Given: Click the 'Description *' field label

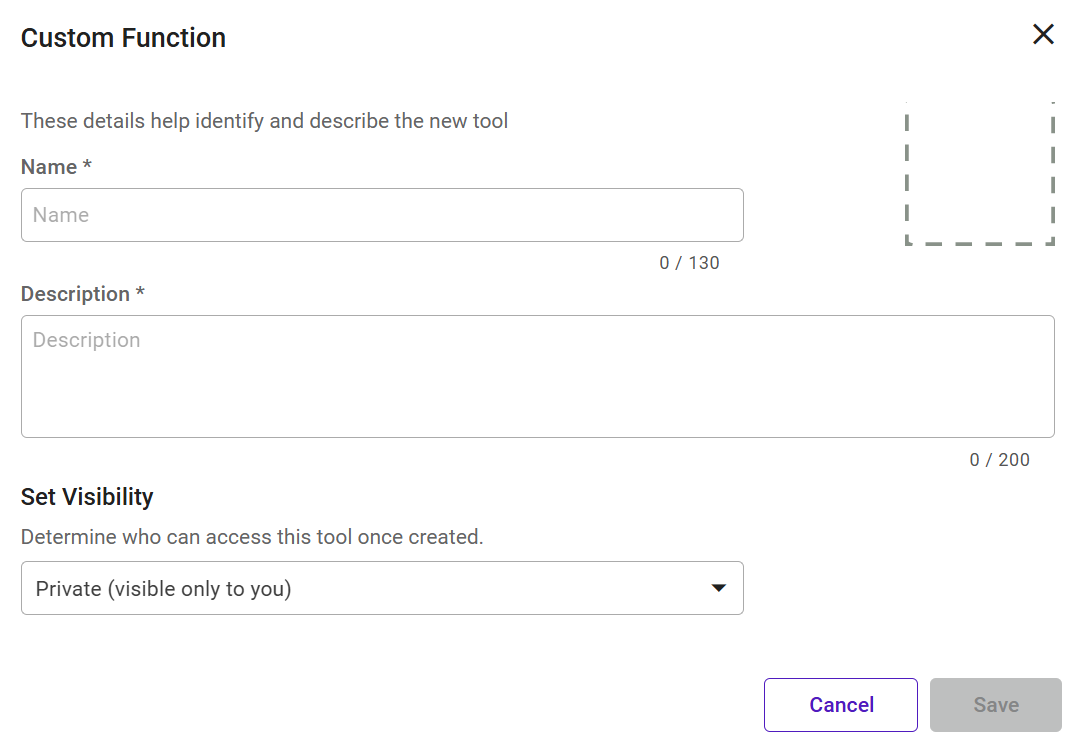Looking at the screenshot, I should click(x=76, y=294).
